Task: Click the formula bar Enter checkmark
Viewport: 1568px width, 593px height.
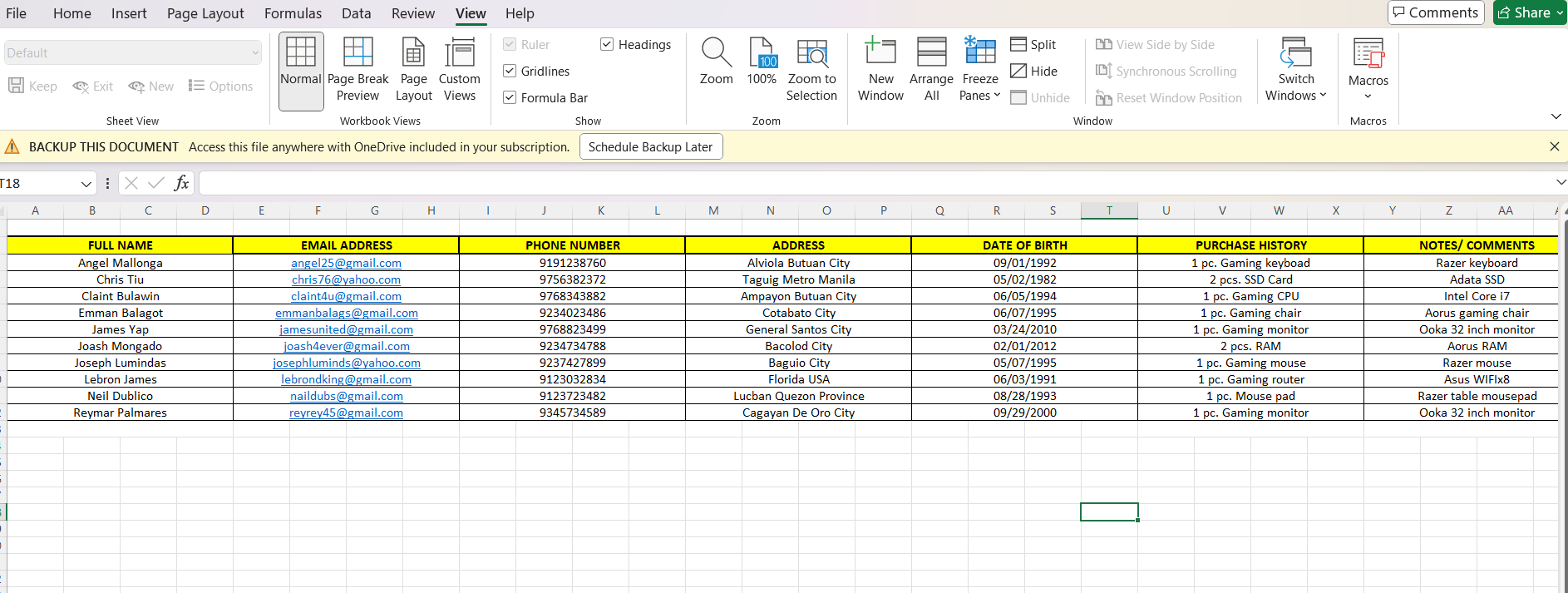Action: [x=155, y=183]
